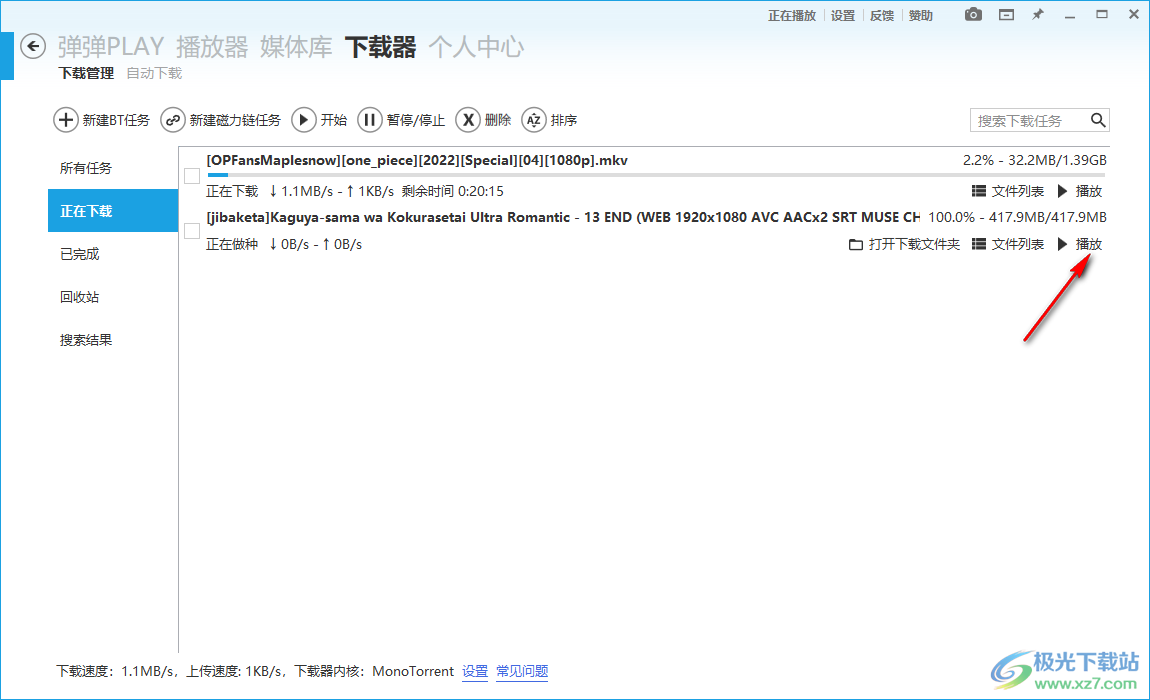This screenshot has height=700, width=1150.
Task: Open 设置 from the top bar
Action: coord(843,15)
